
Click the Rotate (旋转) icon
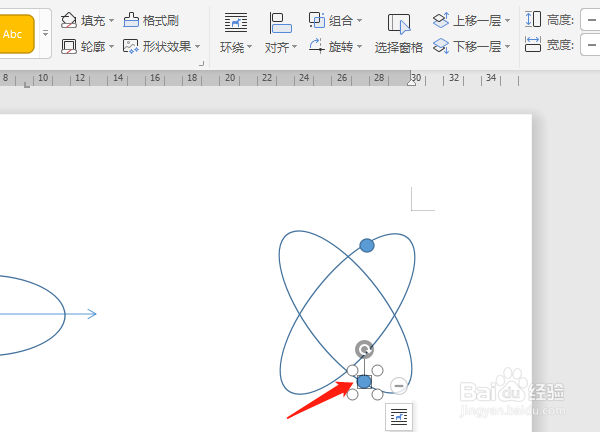click(317, 46)
